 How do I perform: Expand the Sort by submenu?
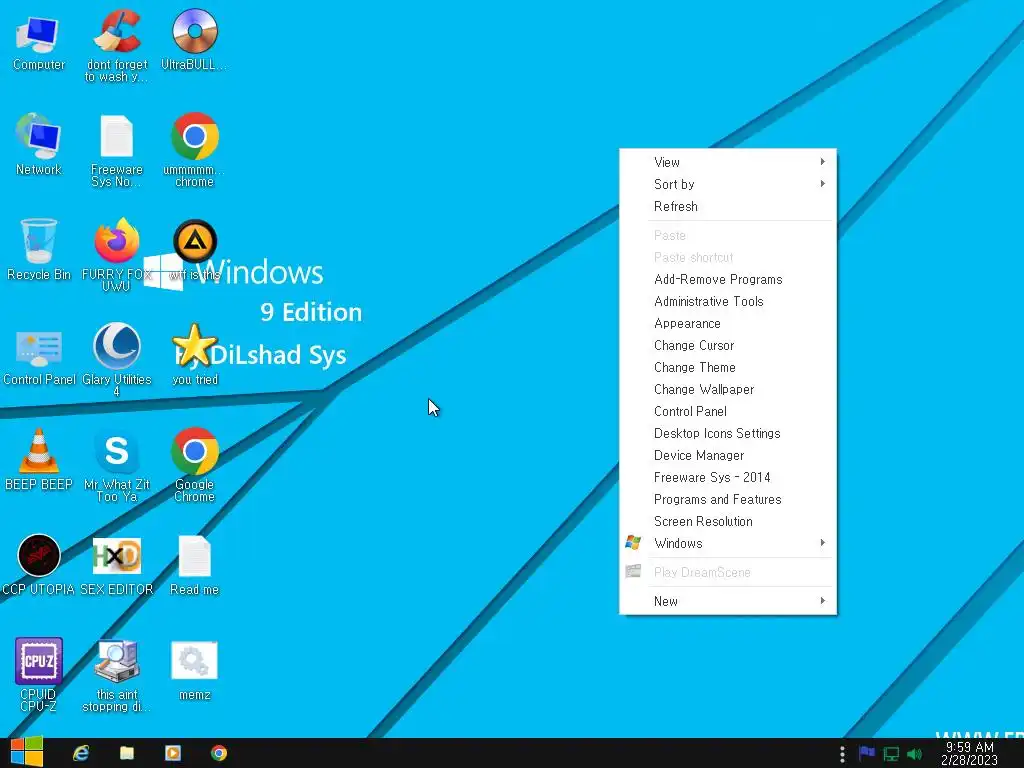(x=728, y=184)
